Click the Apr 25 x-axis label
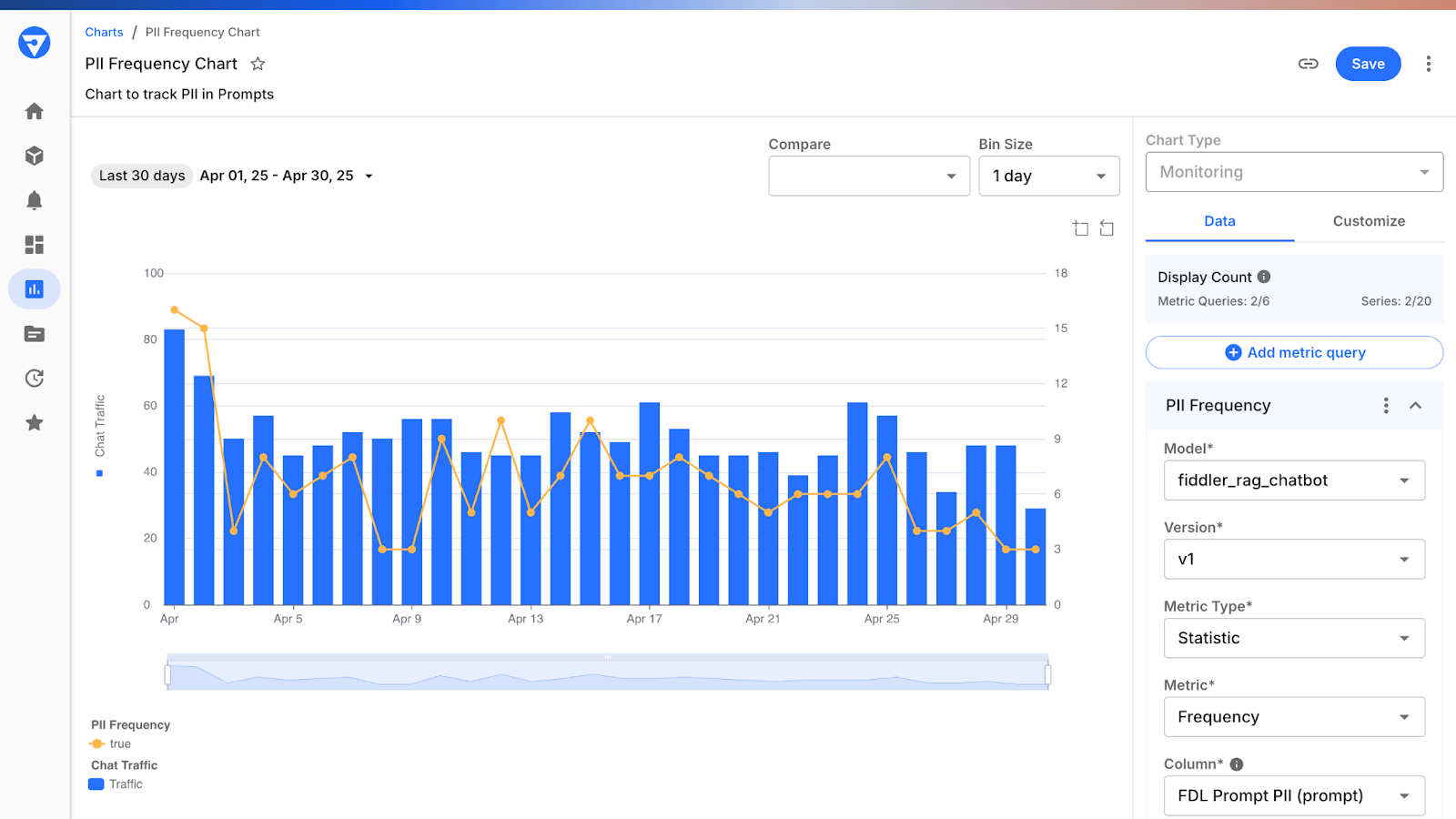The height and width of the screenshot is (819, 1456). coord(882,619)
